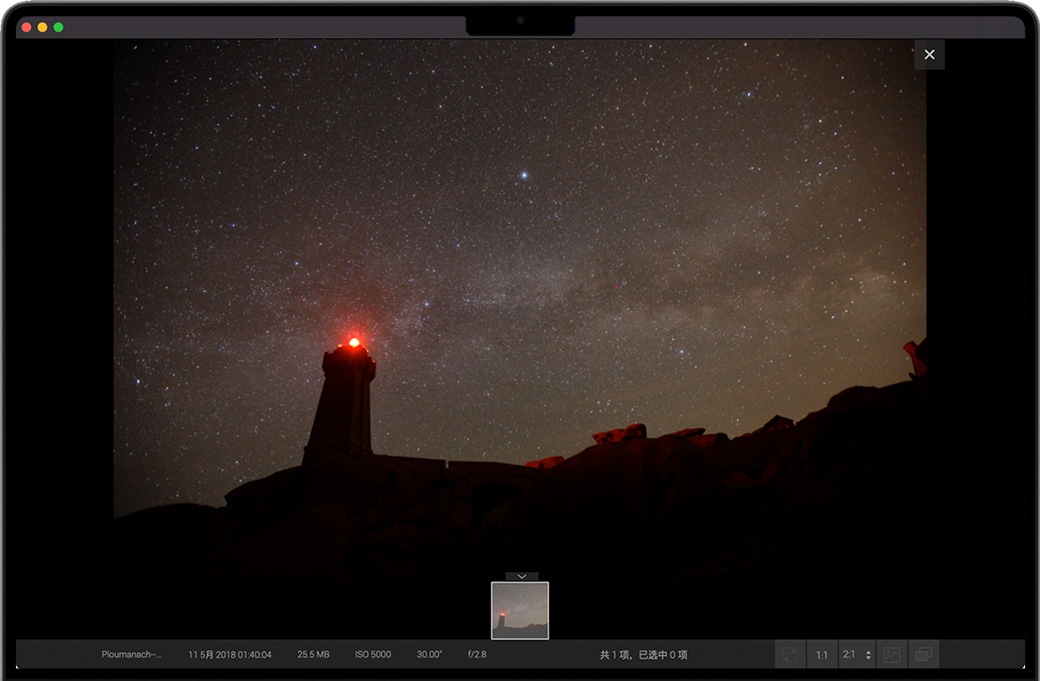This screenshot has height=681, width=1040.
Task: Click the red window close button
Action: 26,27
